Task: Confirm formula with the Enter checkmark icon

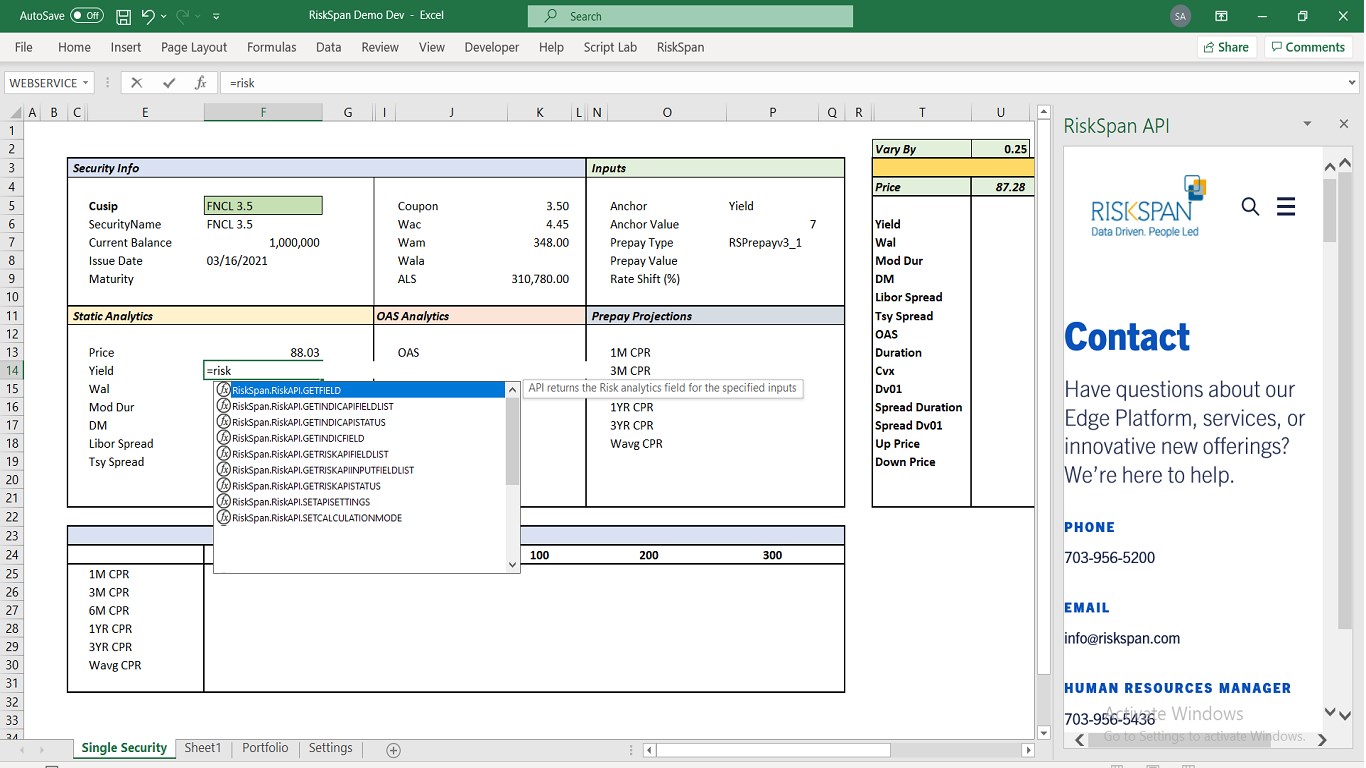Action: pos(169,83)
